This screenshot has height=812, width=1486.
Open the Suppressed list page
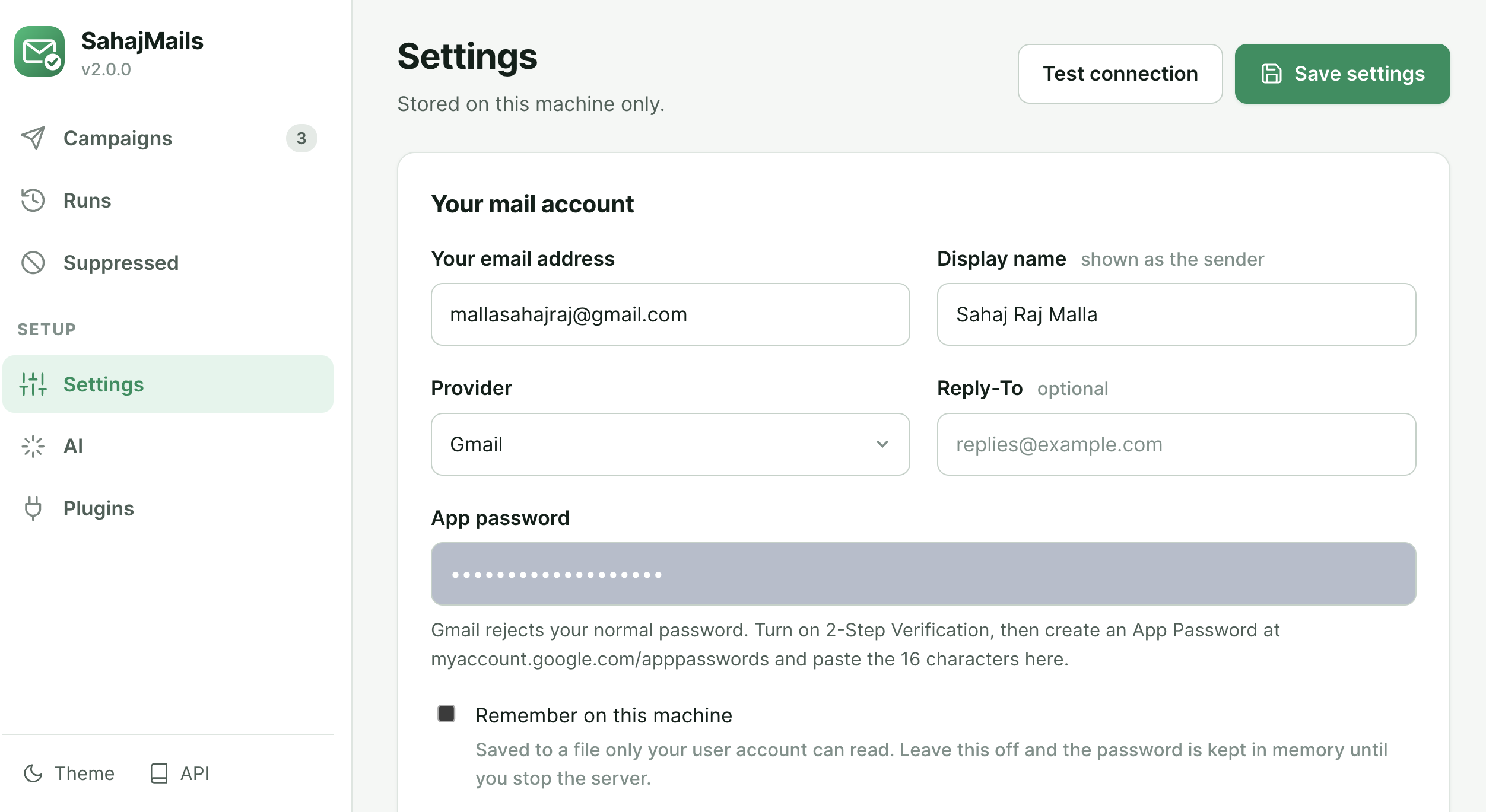pos(168,263)
